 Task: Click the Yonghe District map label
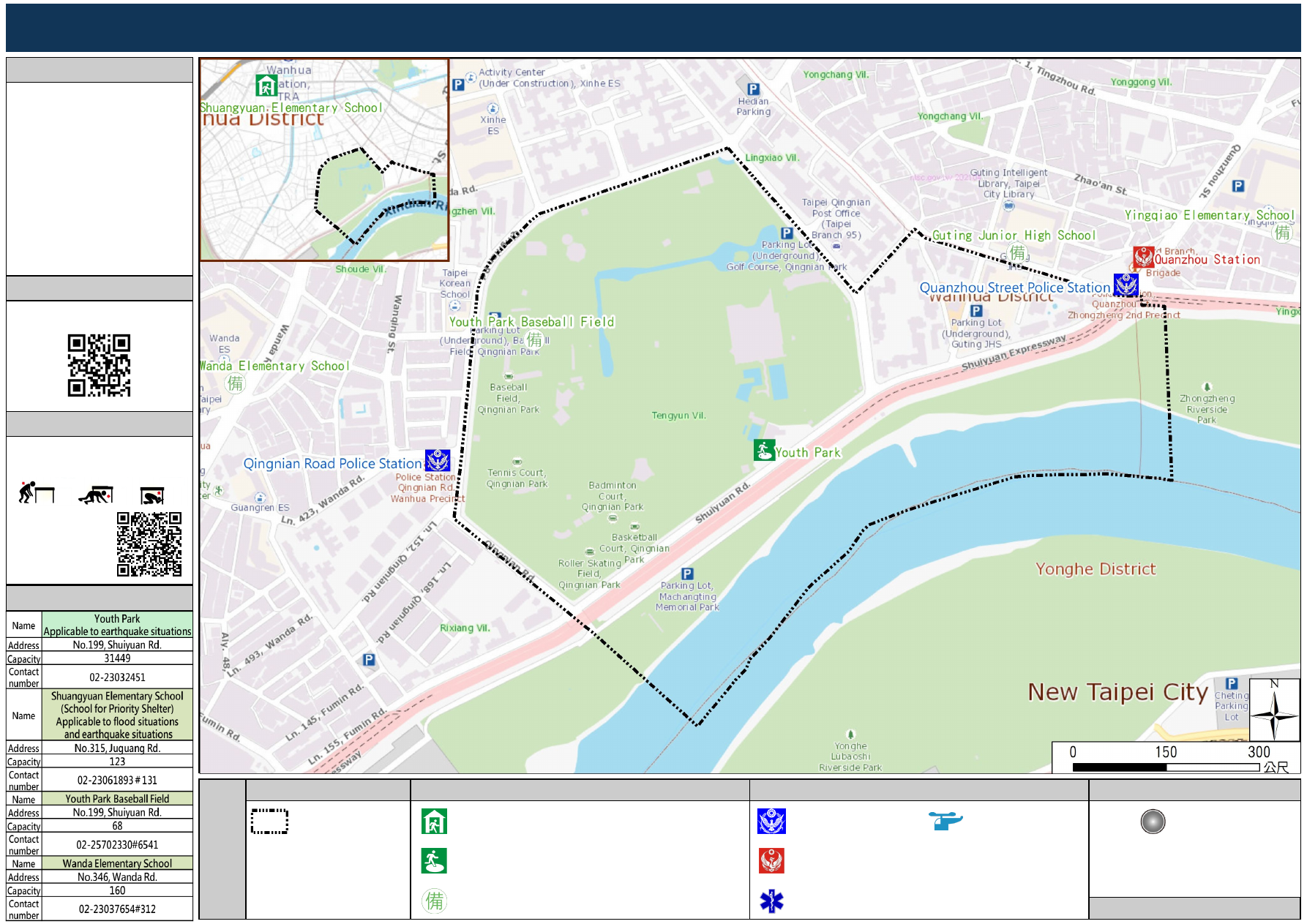1096,569
